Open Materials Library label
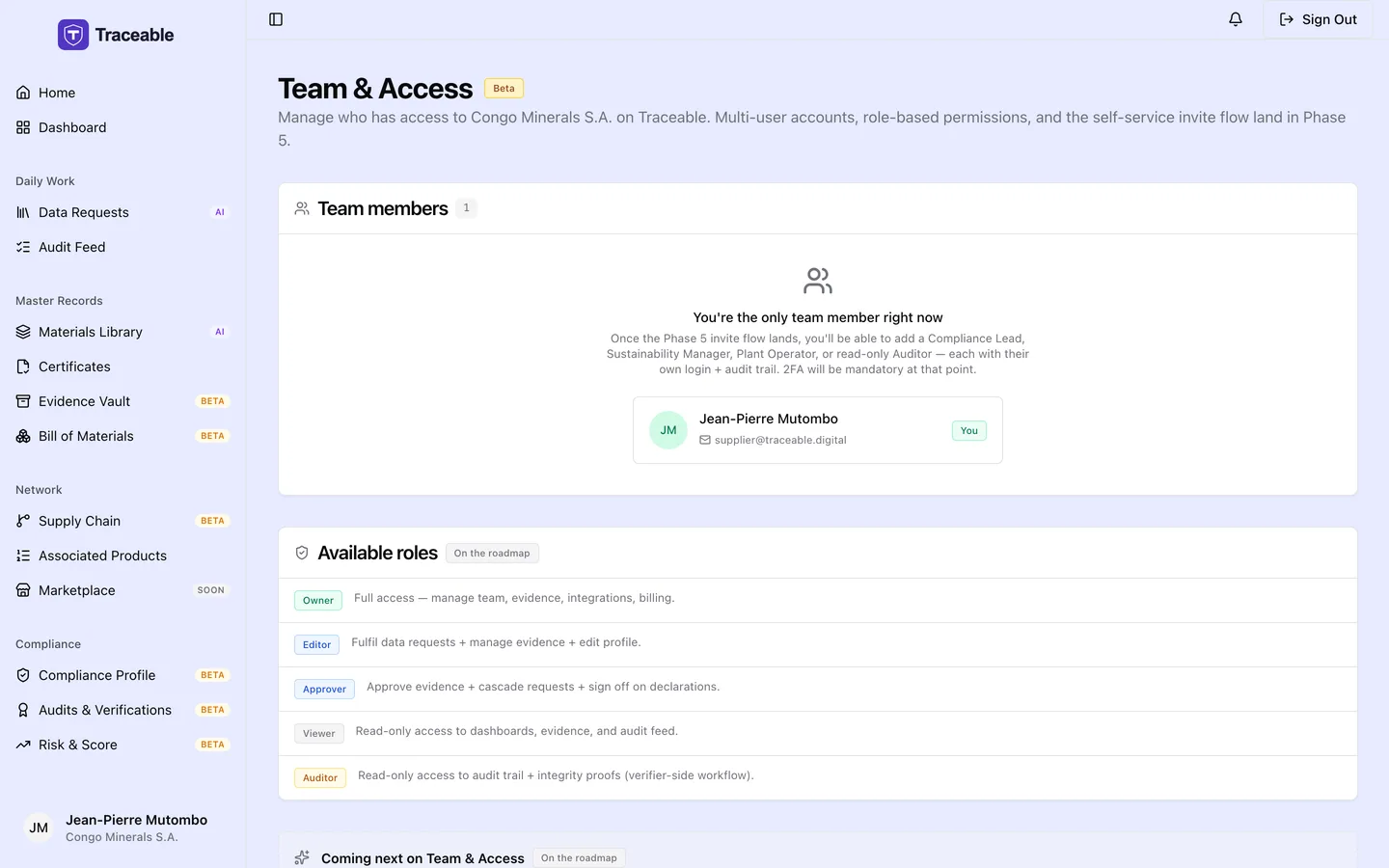 tap(91, 332)
